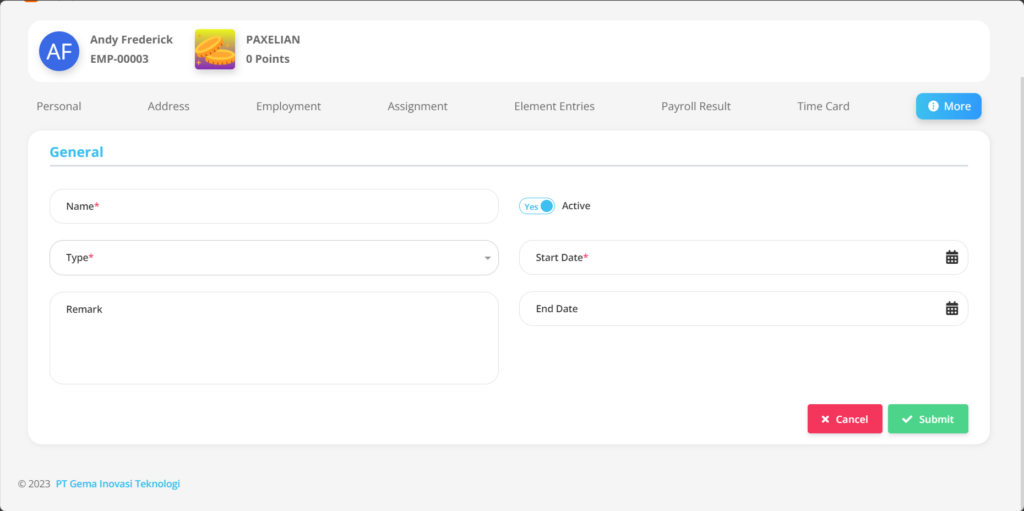Open PT Gema Inovasi Teknologi link
1024x511 pixels.
[x=118, y=484]
